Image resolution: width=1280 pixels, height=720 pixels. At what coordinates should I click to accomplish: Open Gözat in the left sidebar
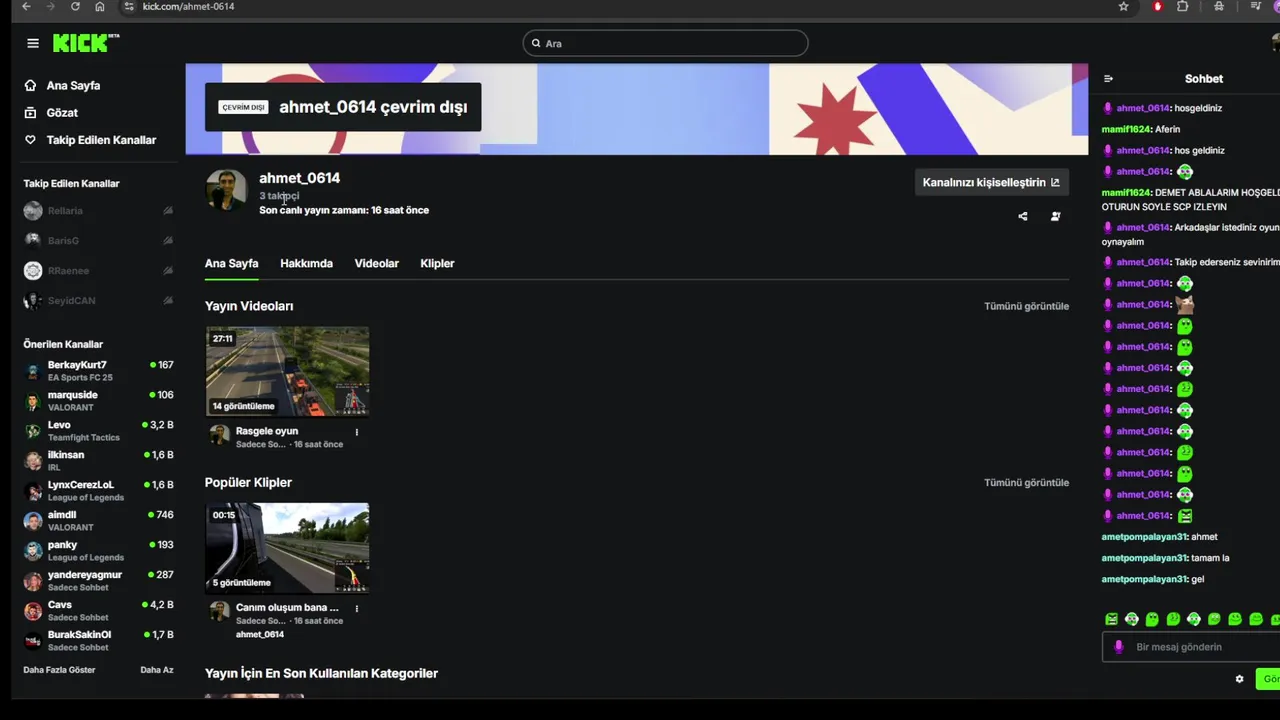(62, 113)
